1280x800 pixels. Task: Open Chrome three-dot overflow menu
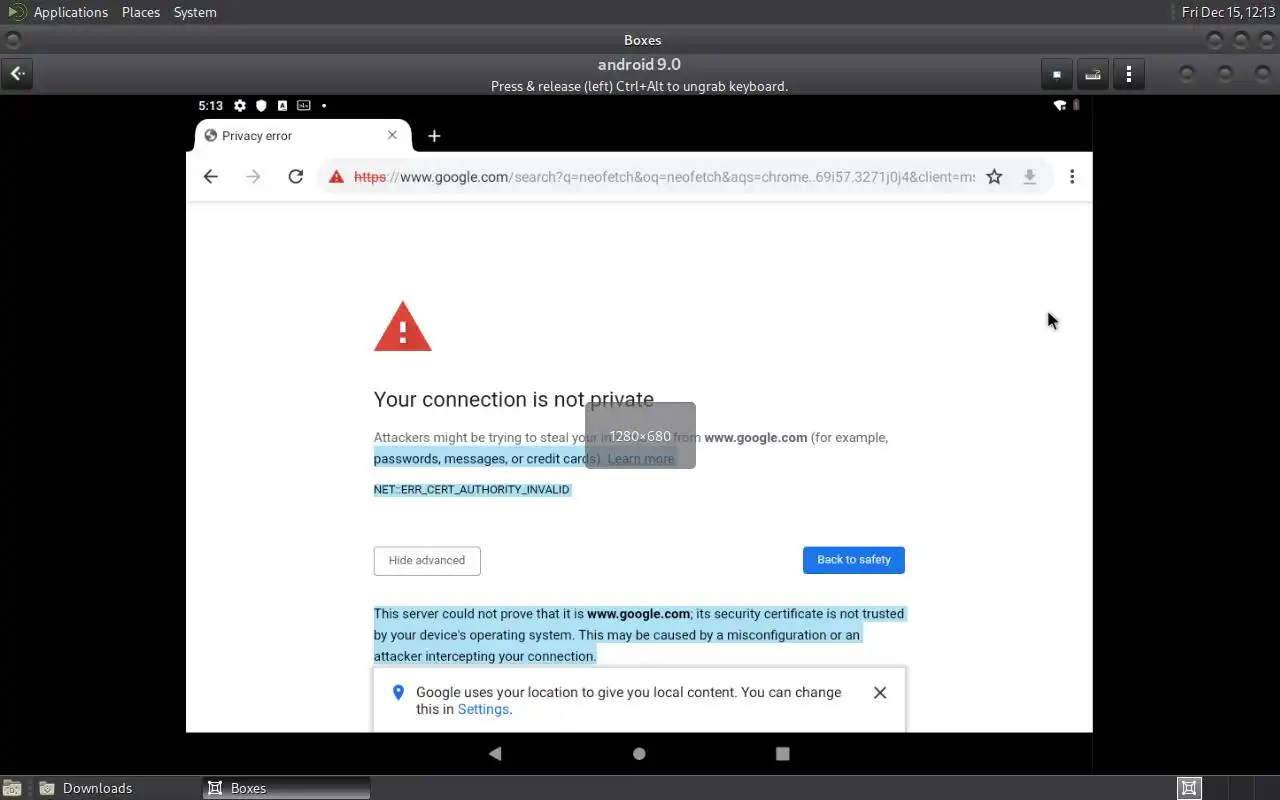click(x=1072, y=177)
